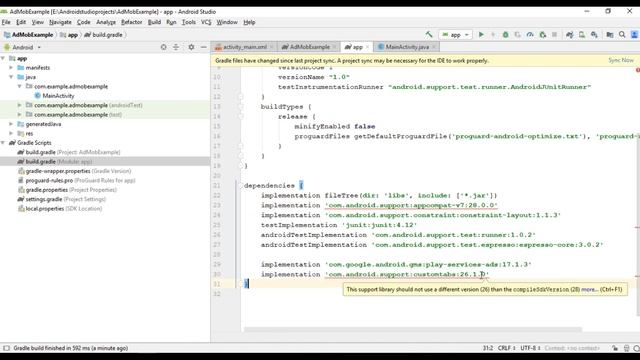This screenshot has width=640, height=360.
Task: Open the VCS menu
Action: tap(206, 22)
